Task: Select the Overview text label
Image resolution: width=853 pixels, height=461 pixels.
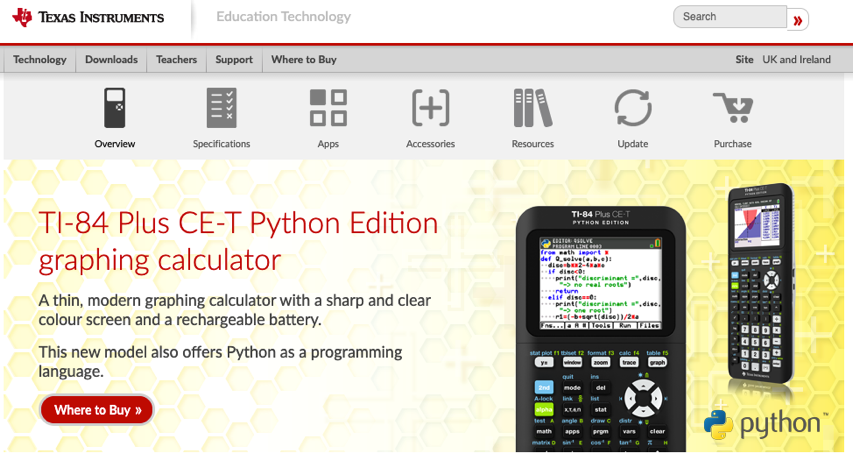Action: point(115,144)
